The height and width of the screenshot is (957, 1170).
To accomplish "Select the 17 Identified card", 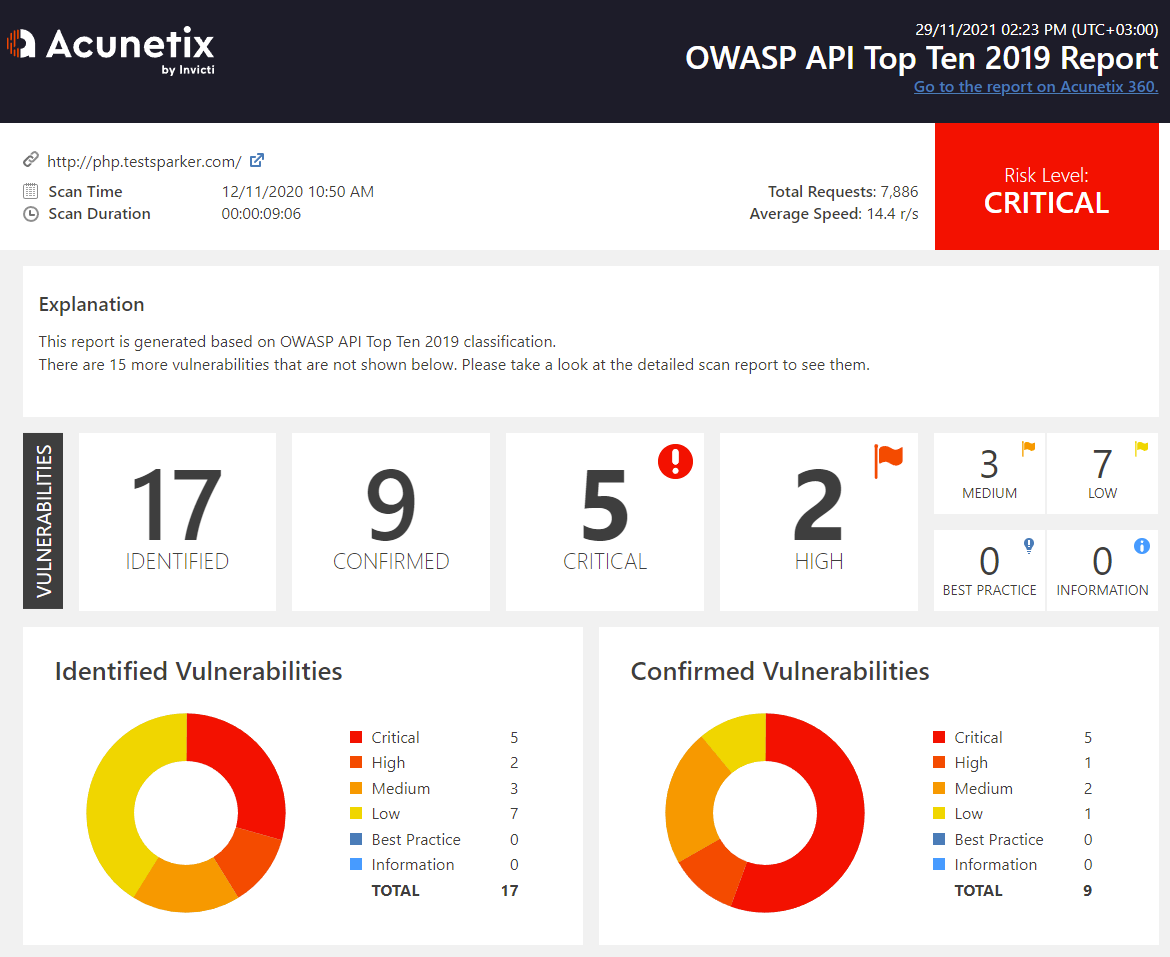I will click(177, 521).
